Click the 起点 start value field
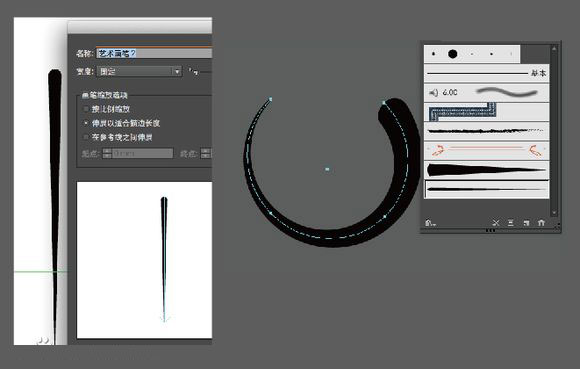580x369 pixels. (x=142, y=153)
